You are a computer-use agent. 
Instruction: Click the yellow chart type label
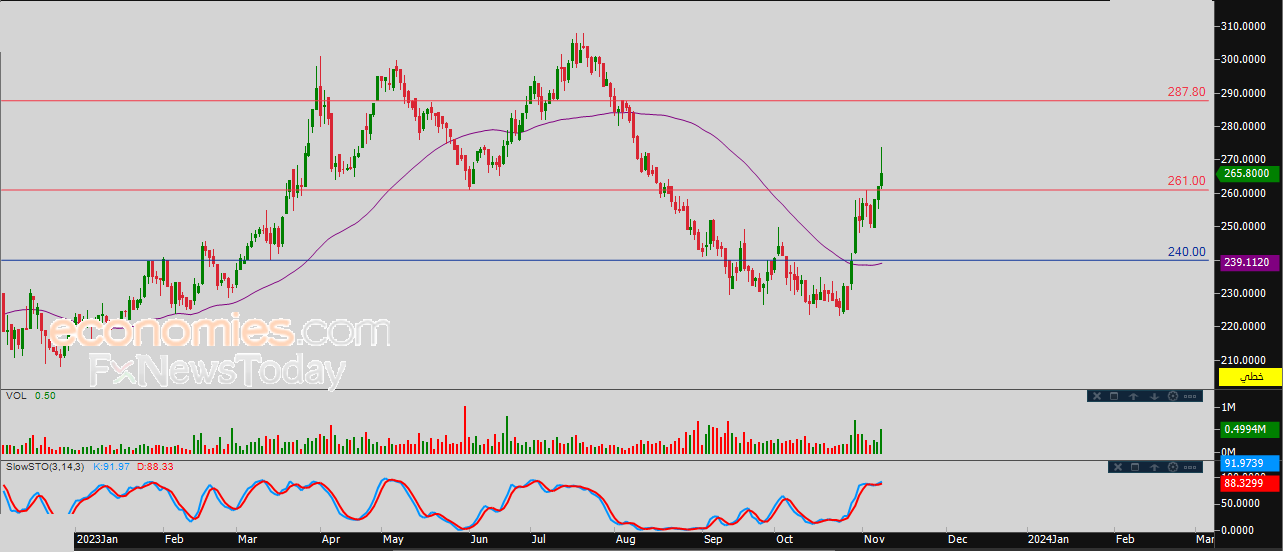point(1250,377)
